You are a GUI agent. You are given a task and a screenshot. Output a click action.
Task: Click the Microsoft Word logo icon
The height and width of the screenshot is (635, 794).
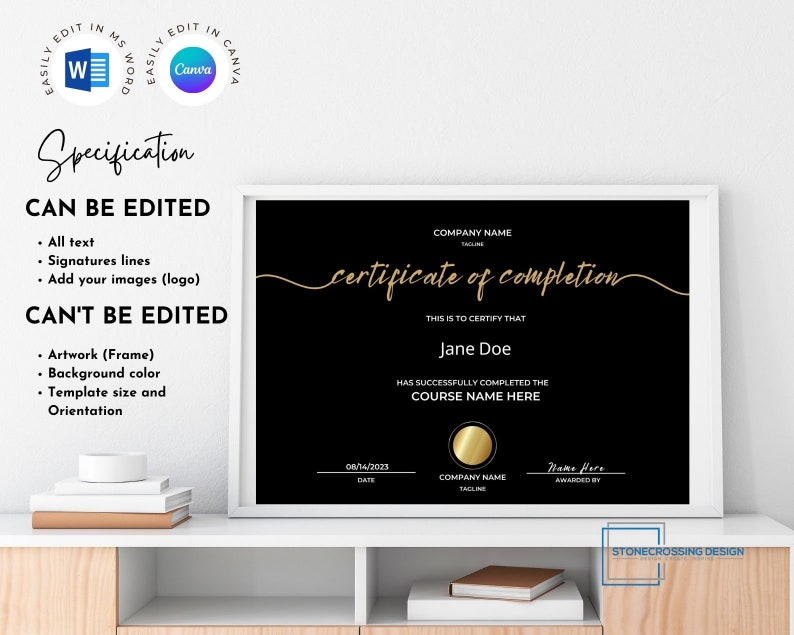[x=87, y=70]
